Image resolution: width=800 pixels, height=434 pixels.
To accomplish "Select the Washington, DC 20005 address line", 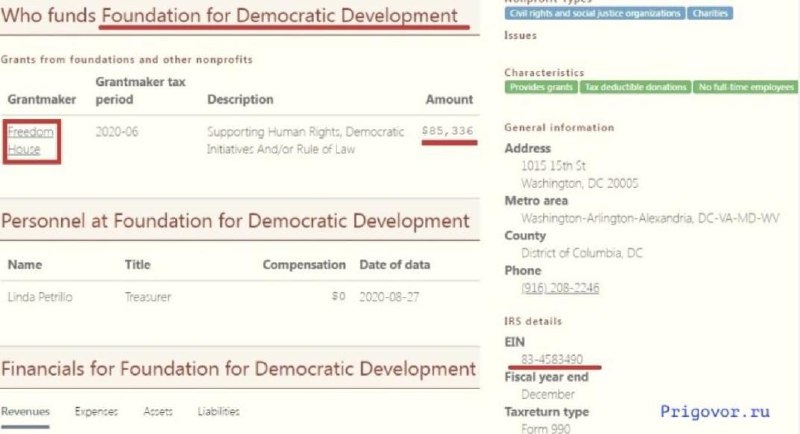I will pos(580,183).
